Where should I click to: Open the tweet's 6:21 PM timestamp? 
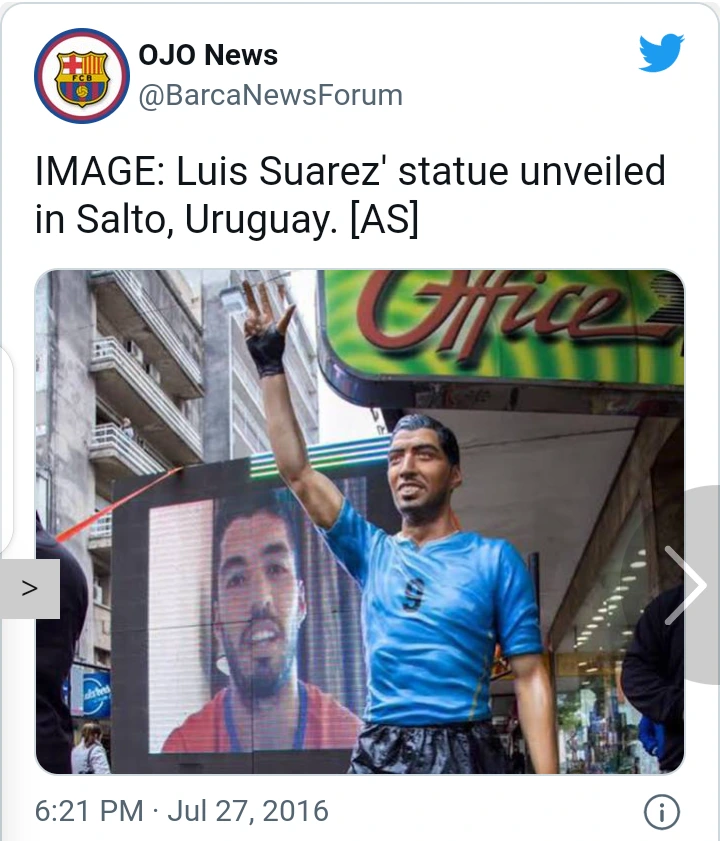coord(89,810)
